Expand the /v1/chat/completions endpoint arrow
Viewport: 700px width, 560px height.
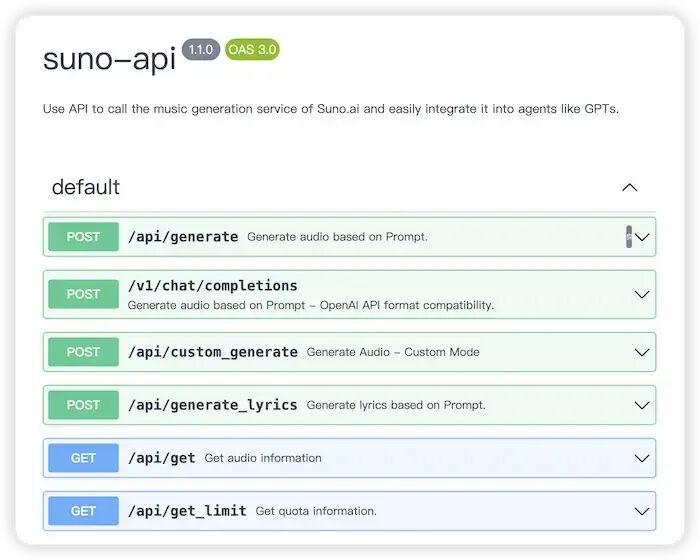[x=642, y=294]
